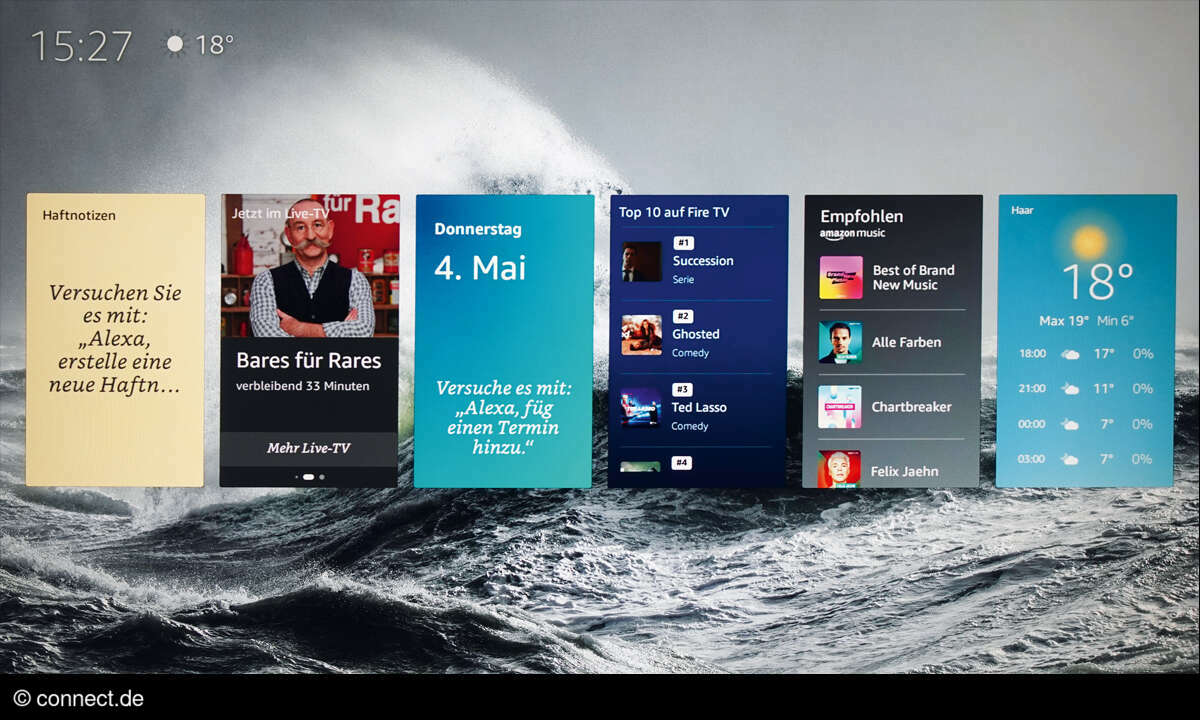Select the 00:00 forecast time

tap(1032, 424)
